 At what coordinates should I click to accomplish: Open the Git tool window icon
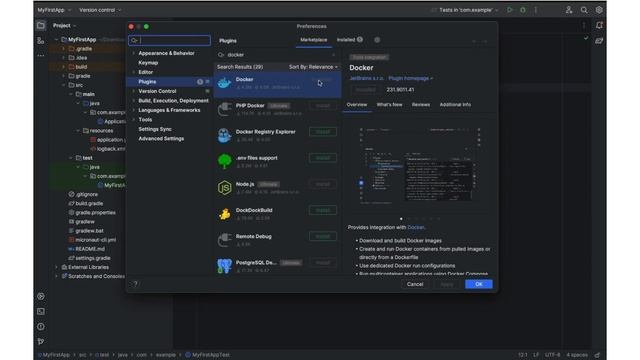pyautogui.click(x=41, y=341)
